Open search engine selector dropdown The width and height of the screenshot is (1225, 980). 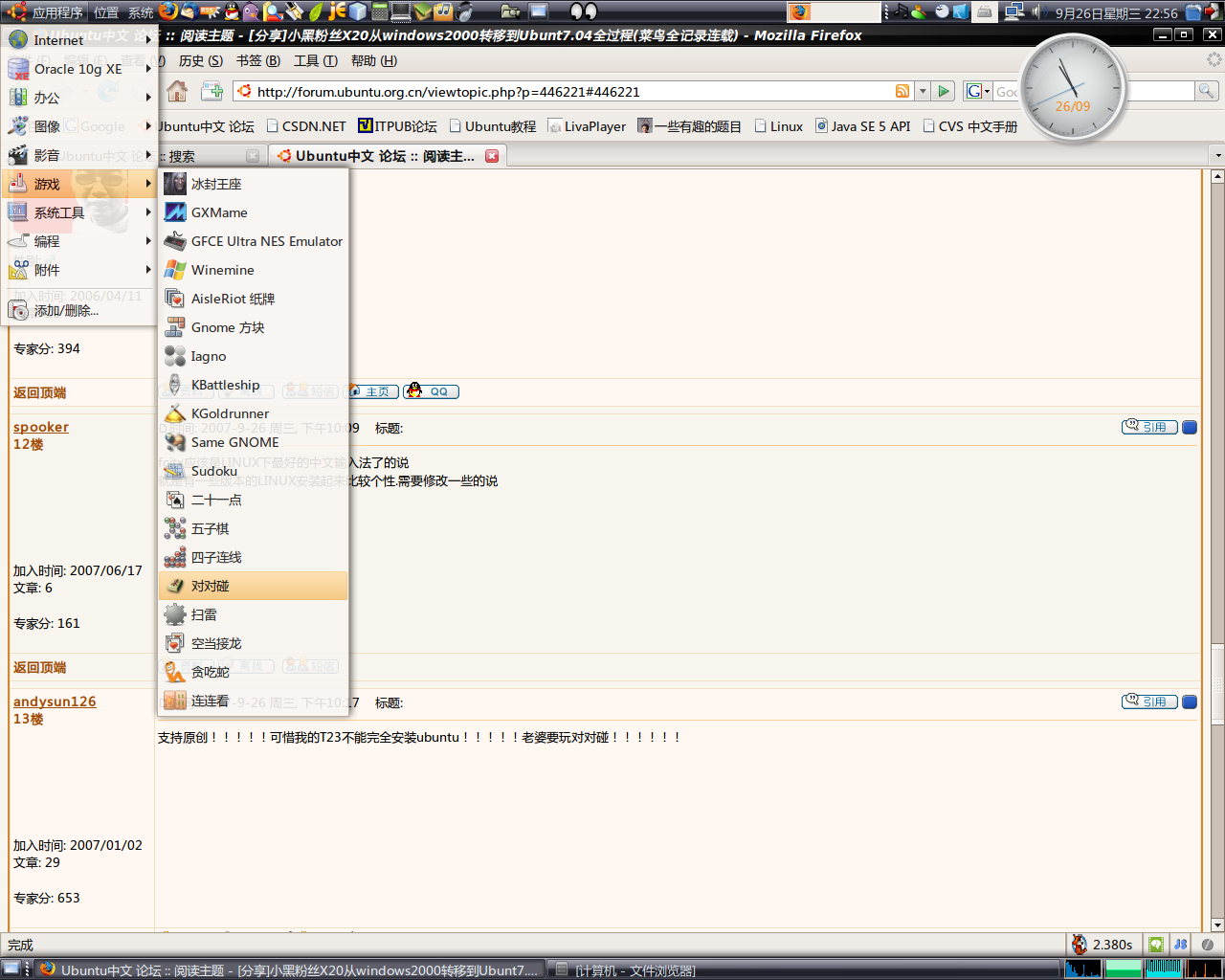click(977, 91)
